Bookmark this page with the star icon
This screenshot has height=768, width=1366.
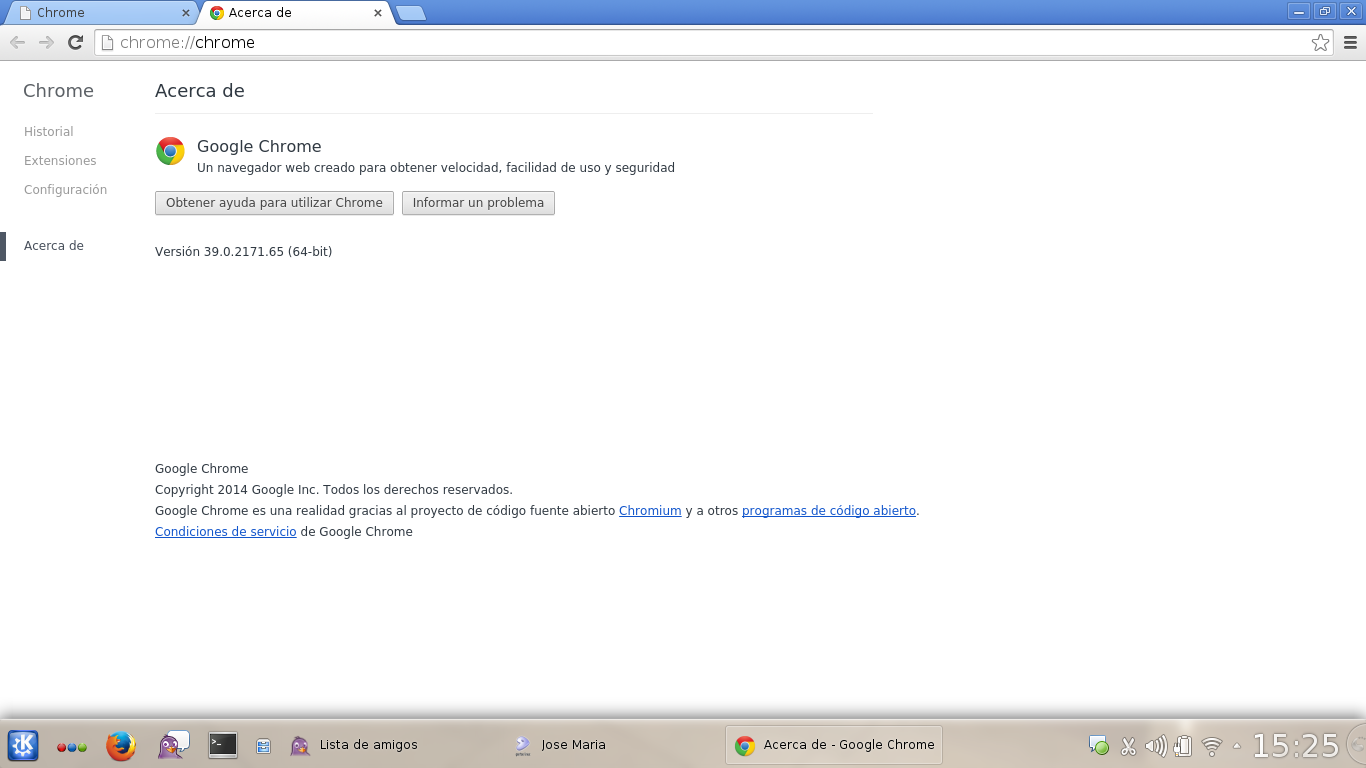click(1320, 43)
